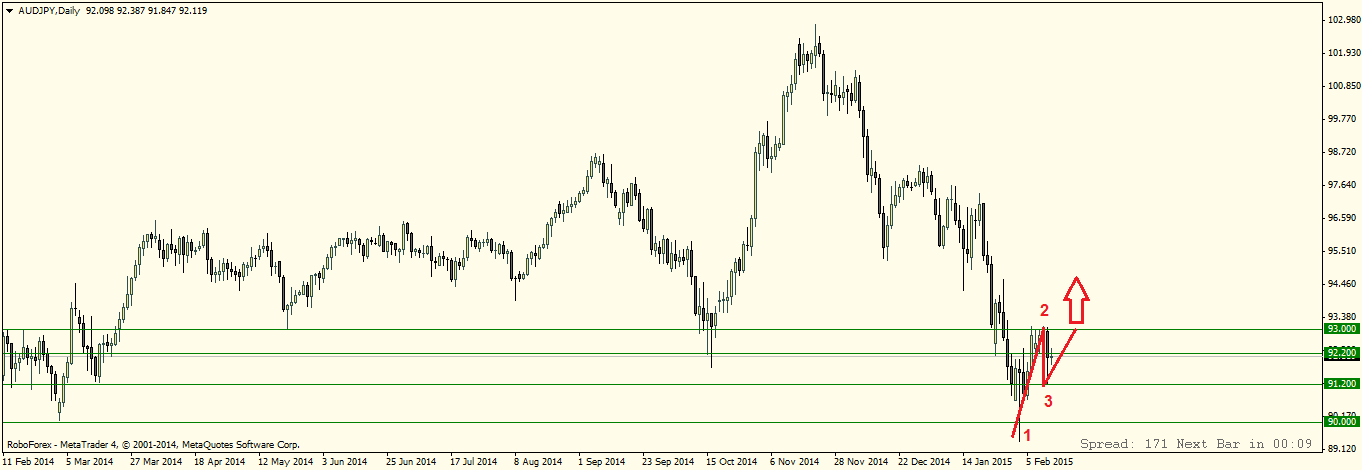Click the 96.590 price scale label
The width and height of the screenshot is (1362, 470).
click(1342, 218)
